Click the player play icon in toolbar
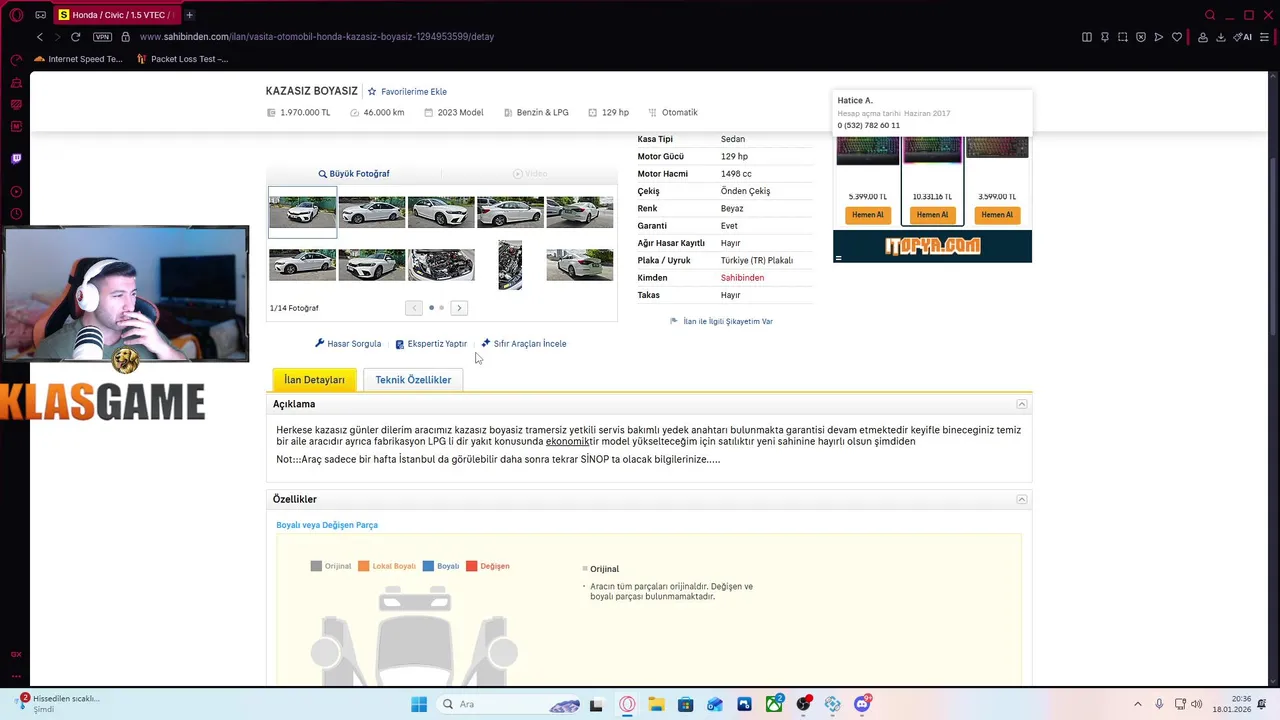Screen dimensions: 1280x720 click(1159, 37)
